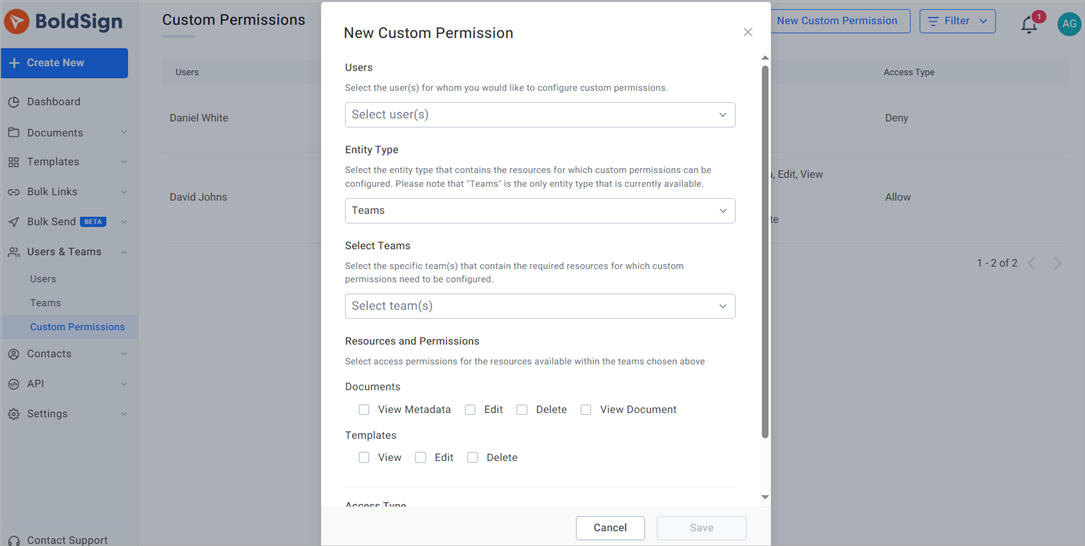Click the Settings gear icon in sidebar
Screen dimensions: 1085x546
(x=14, y=414)
